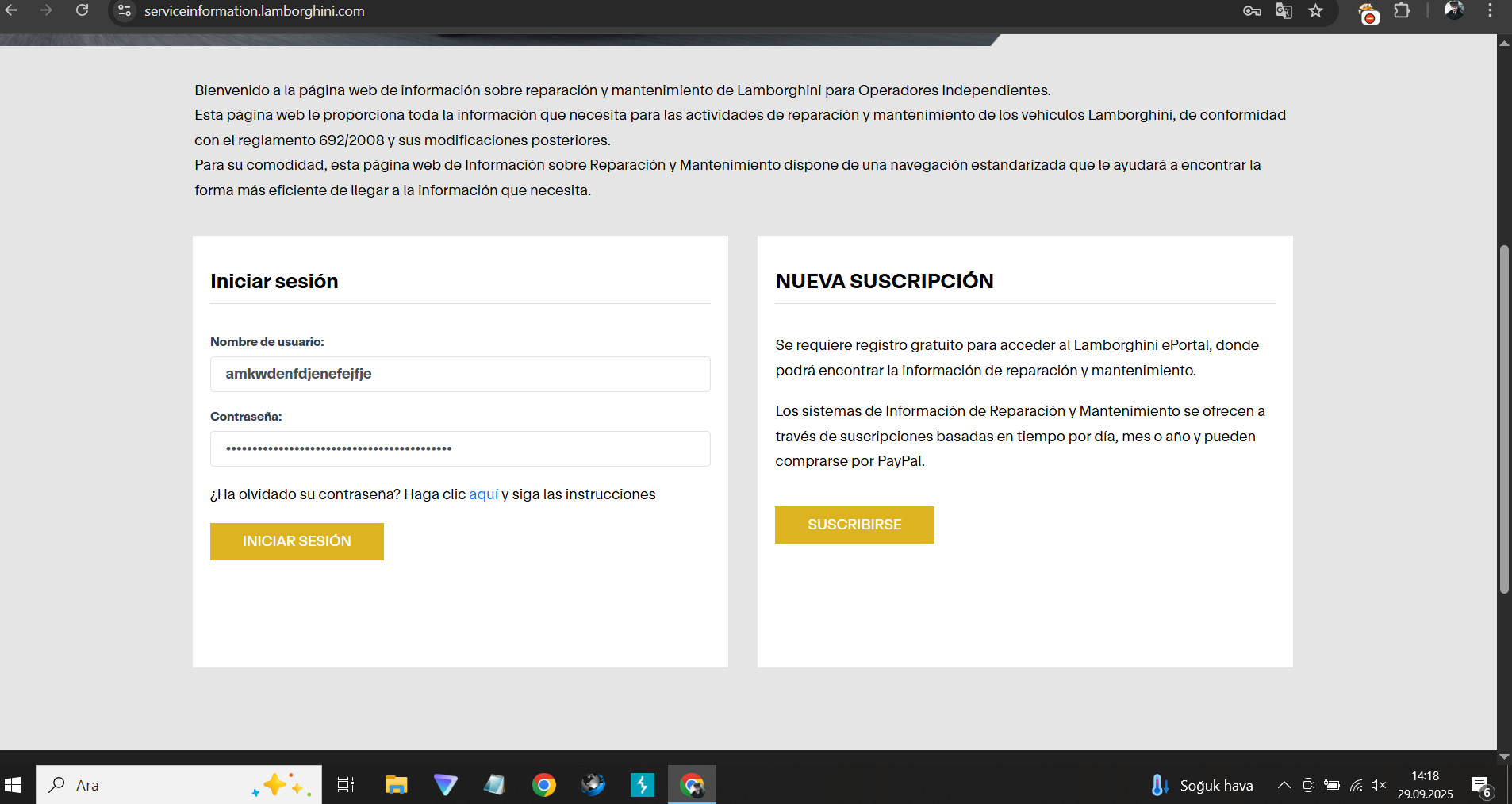Open the Windows Start menu

13,785
